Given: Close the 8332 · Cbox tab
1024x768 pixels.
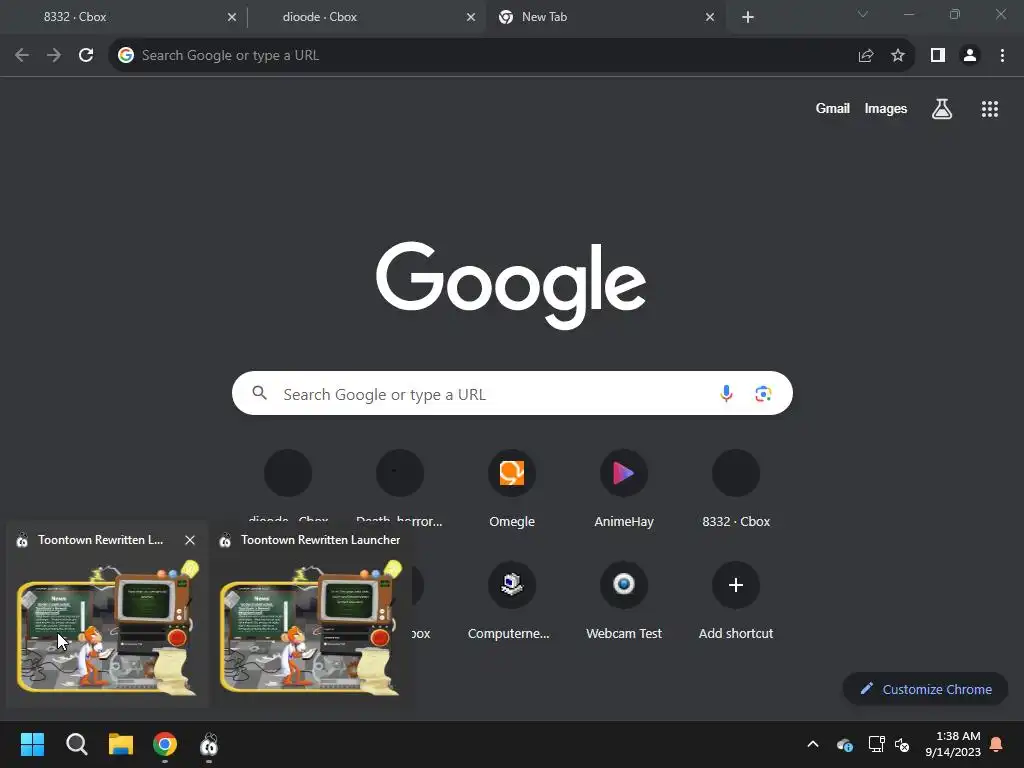Looking at the screenshot, I should 232,17.
